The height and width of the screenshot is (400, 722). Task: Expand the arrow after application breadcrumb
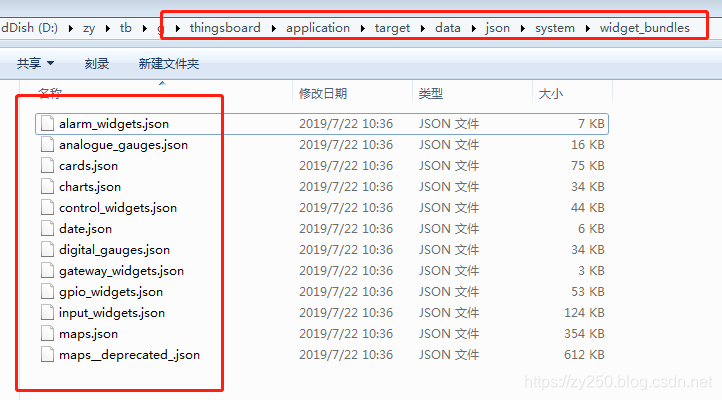[x=363, y=29]
